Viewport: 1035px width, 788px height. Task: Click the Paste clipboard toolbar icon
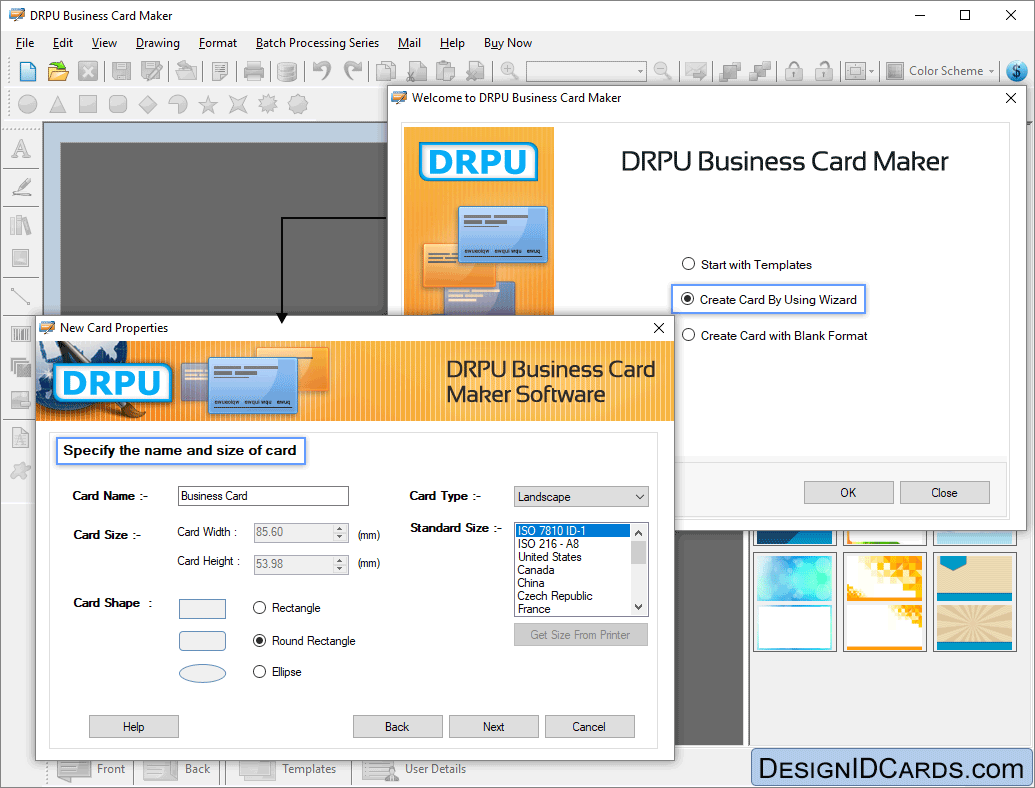coord(446,71)
